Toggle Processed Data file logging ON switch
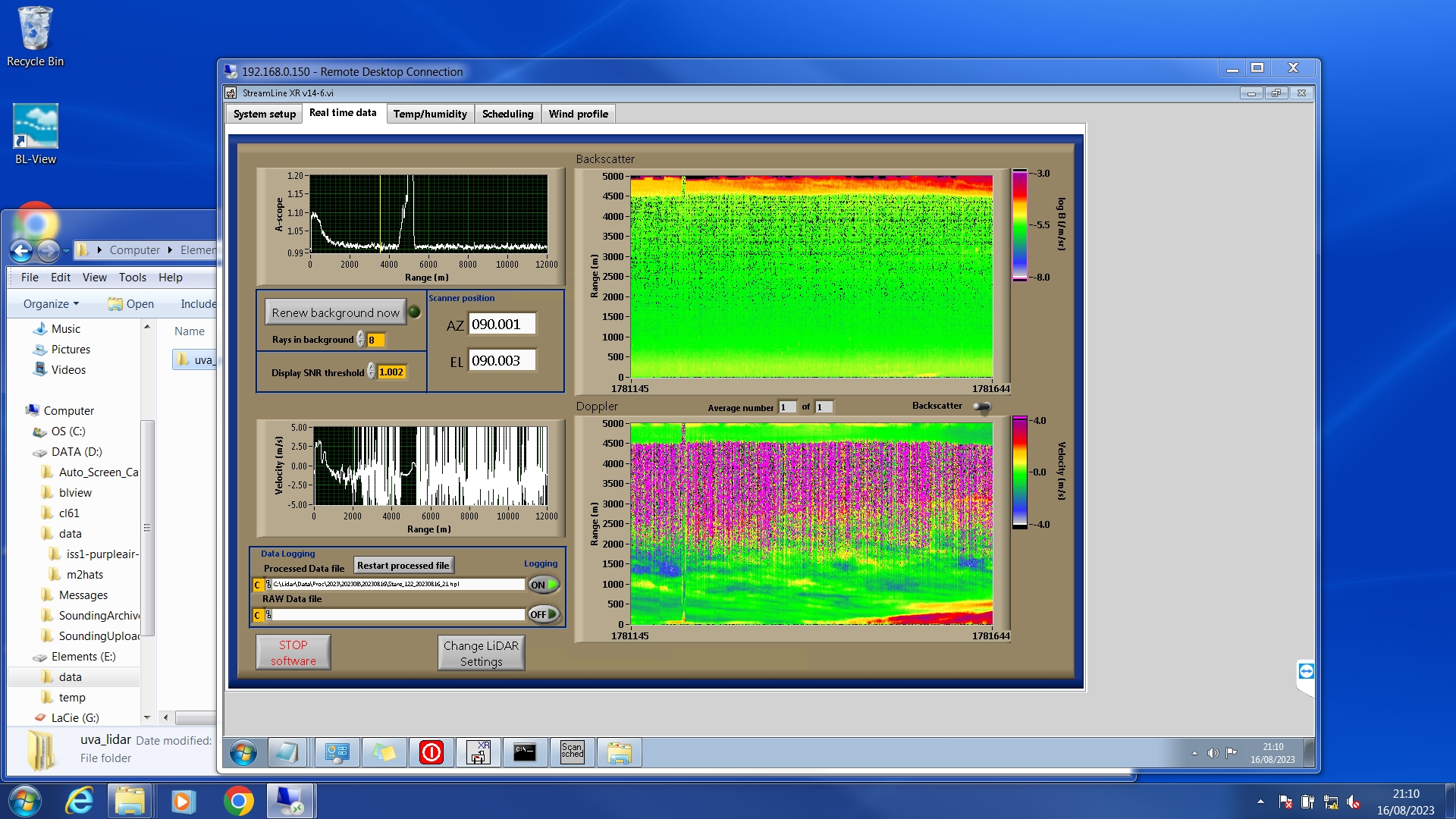 tap(544, 585)
